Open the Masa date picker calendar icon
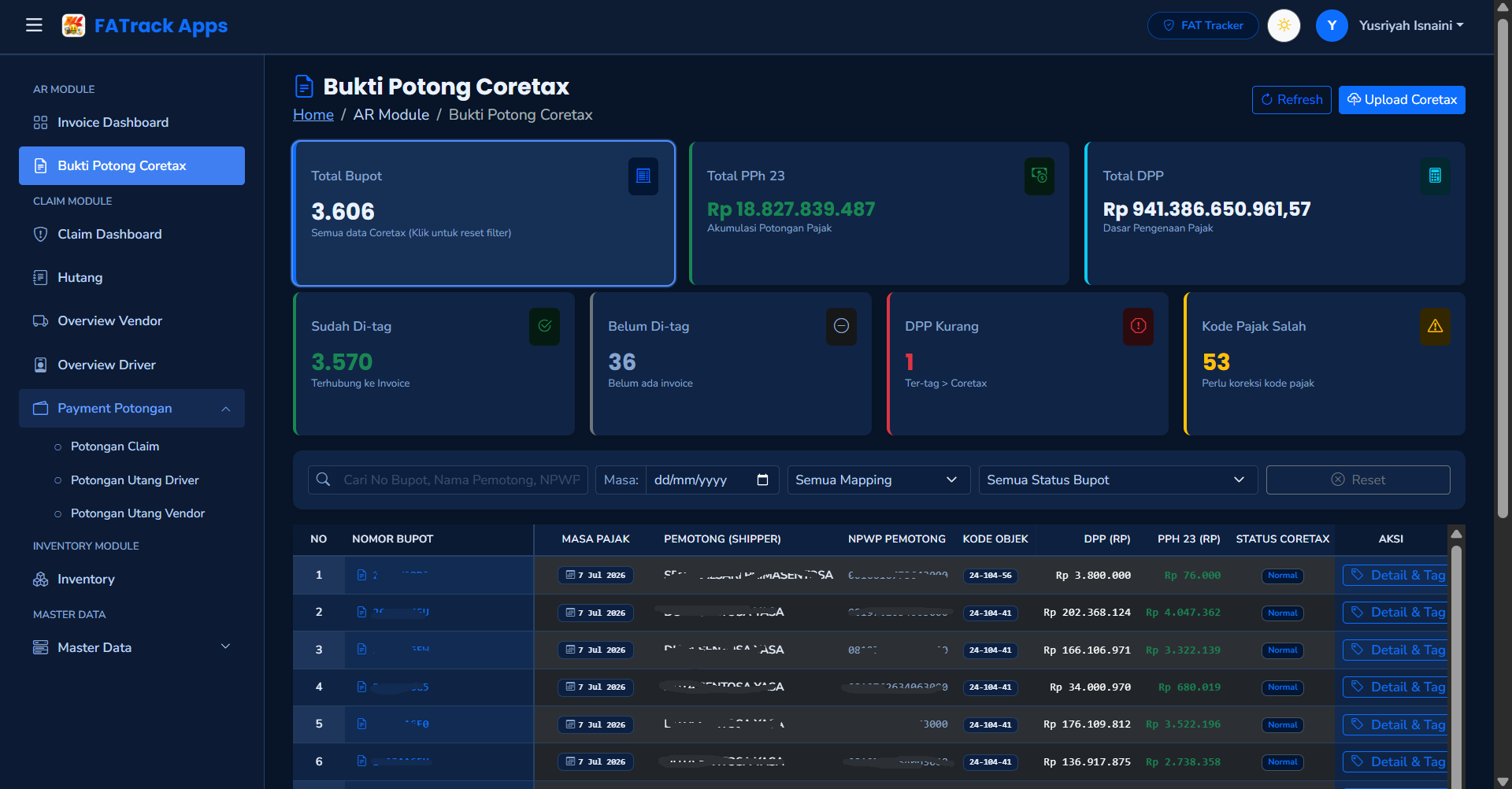 click(762, 480)
